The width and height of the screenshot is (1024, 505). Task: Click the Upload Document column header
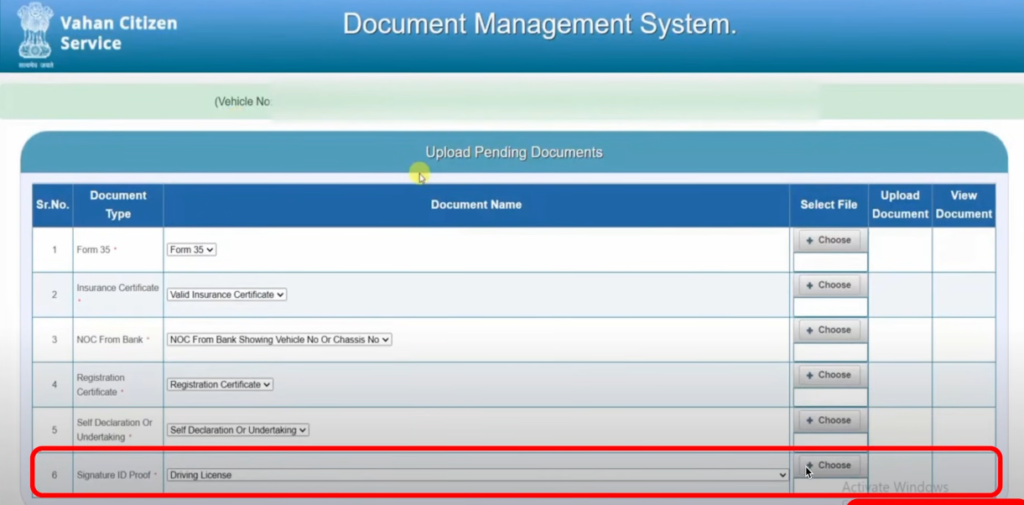(900, 205)
